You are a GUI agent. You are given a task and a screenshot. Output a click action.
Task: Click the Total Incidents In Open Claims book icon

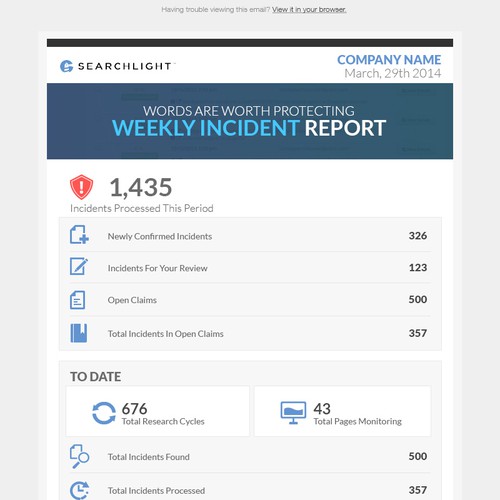tap(79, 333)
